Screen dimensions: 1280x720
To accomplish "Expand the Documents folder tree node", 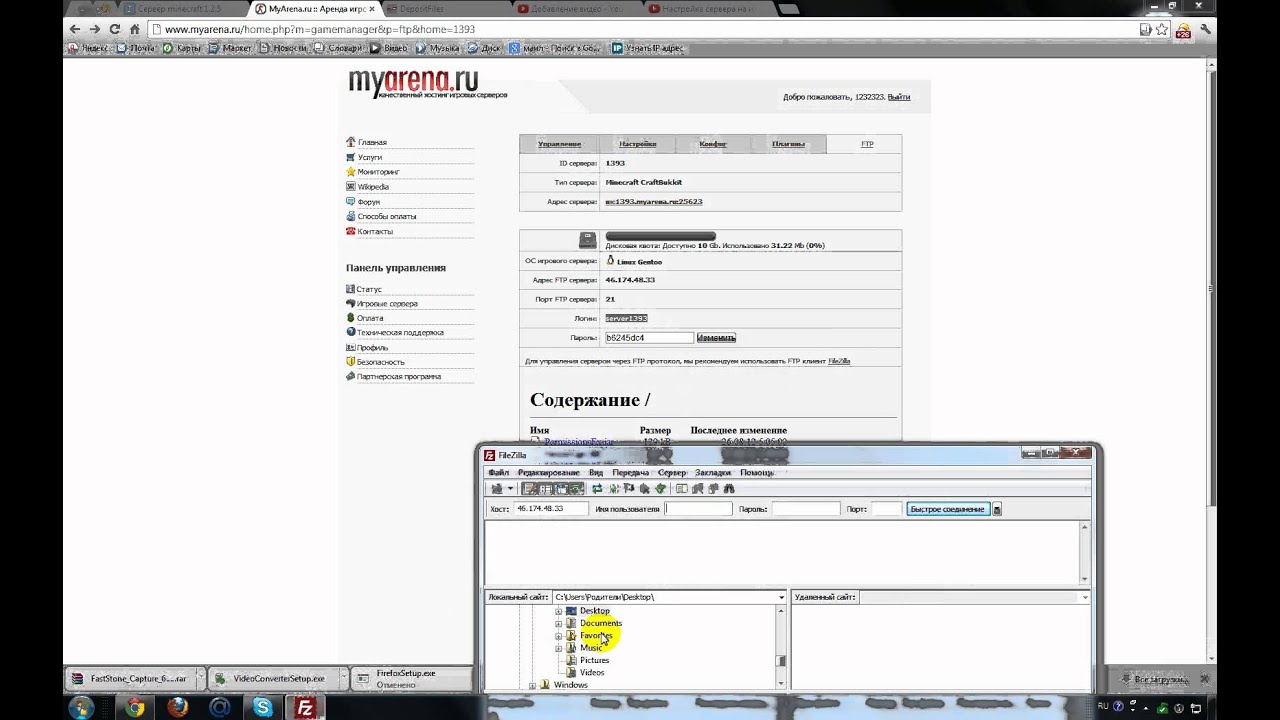I will (558, 623).
